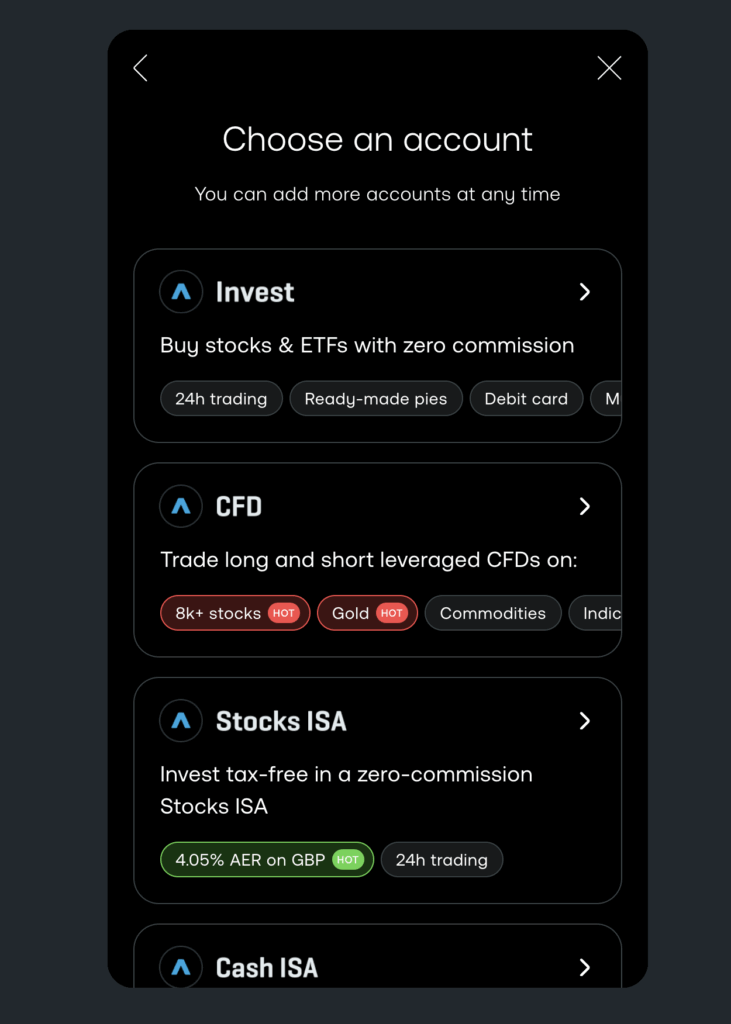Click the Ready-made pies chip
Image resolution: width=731 pixels, height=1024 pixels.
tap(376, 399)
